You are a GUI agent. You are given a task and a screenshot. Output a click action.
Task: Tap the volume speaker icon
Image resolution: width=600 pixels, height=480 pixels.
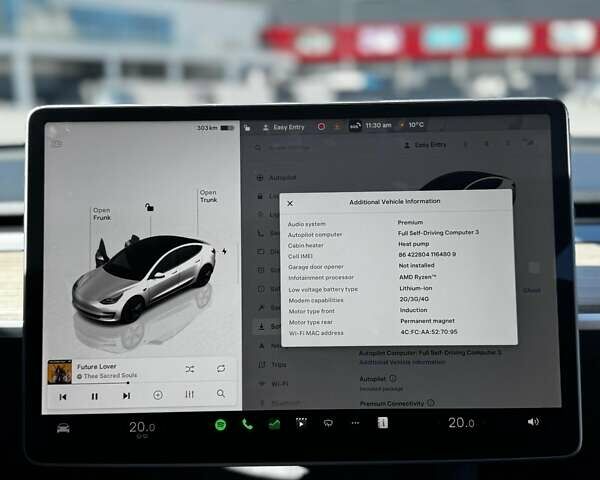[533, 422]
